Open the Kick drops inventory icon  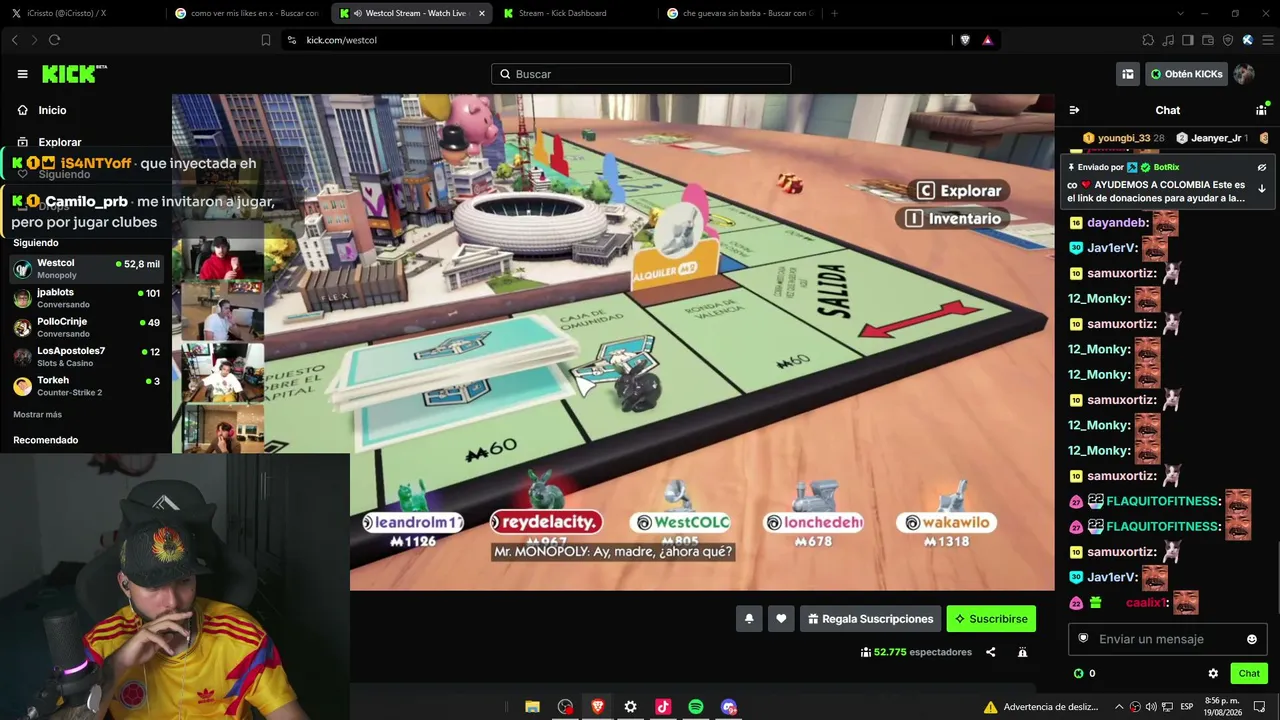(1128, 74)
